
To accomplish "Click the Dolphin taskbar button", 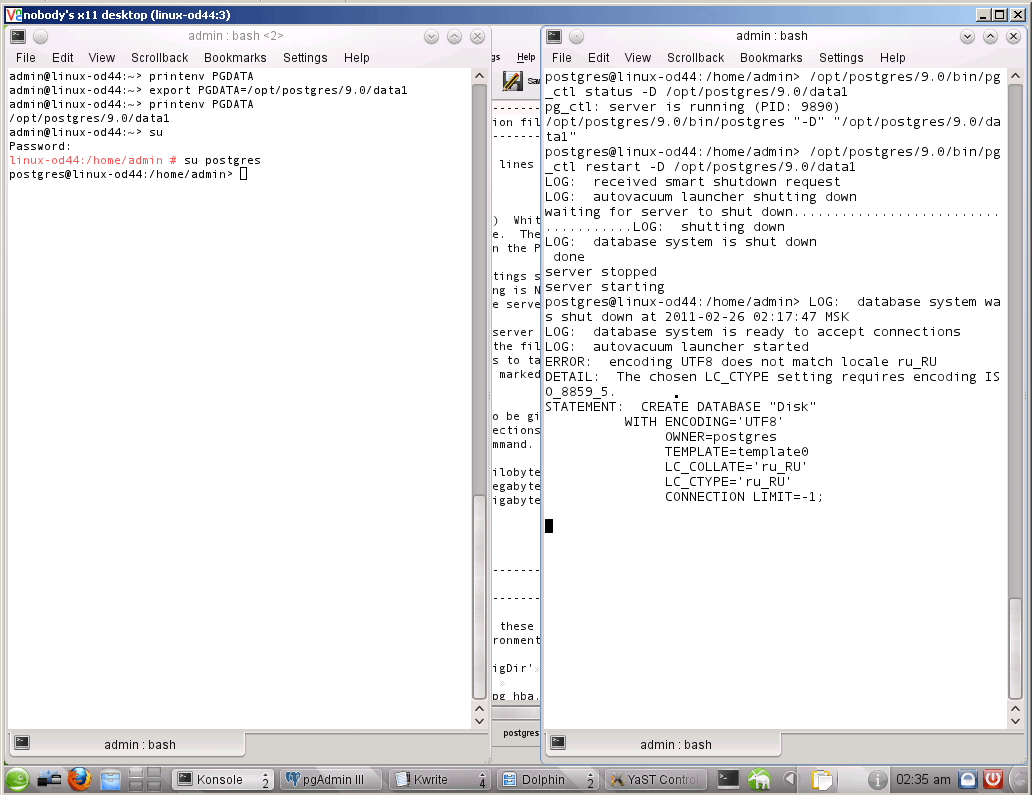I will point(548,779).
